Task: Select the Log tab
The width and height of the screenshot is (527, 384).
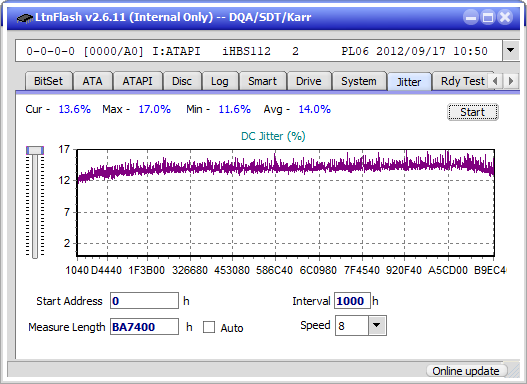Action: (x=220, y=81)
